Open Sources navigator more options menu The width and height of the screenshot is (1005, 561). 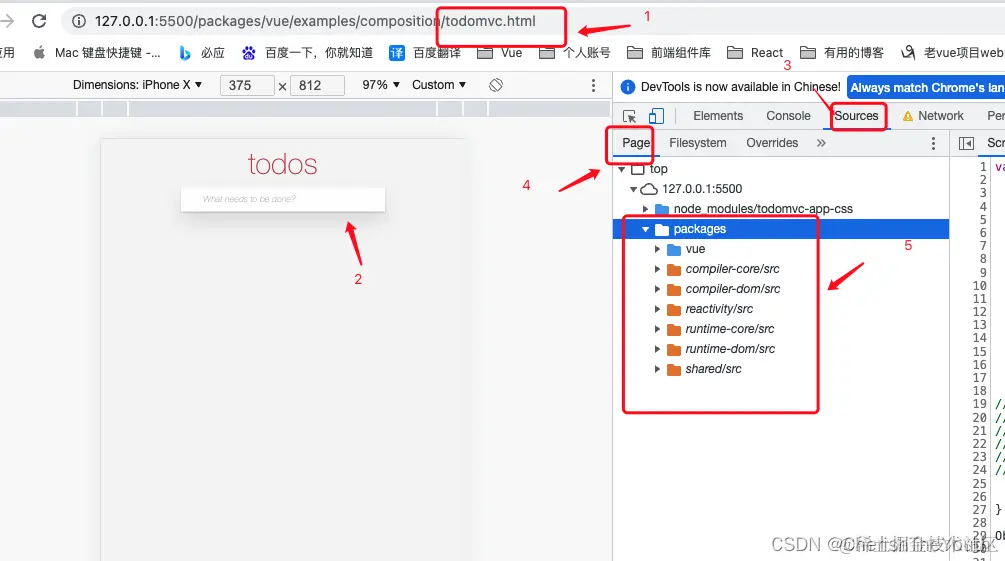tap(933, 143)
